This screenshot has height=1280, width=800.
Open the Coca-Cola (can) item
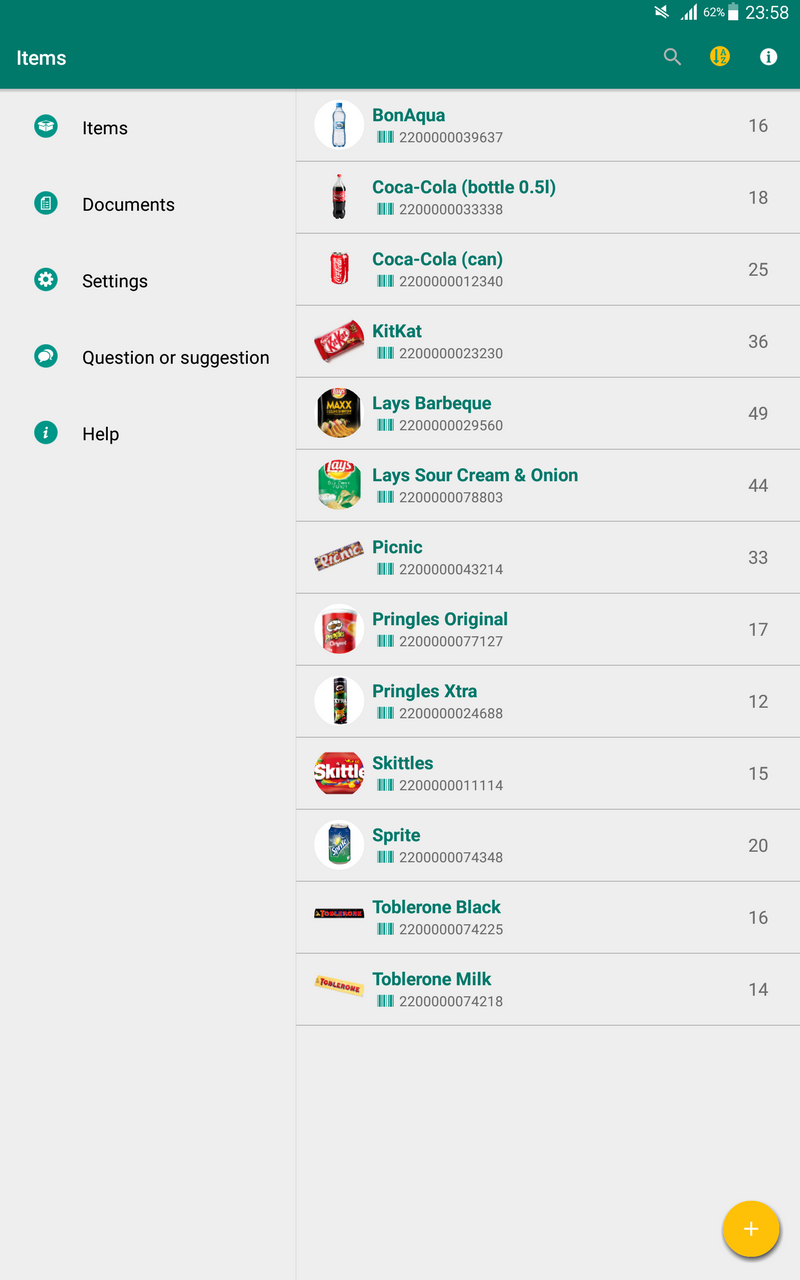coord(437,260)
